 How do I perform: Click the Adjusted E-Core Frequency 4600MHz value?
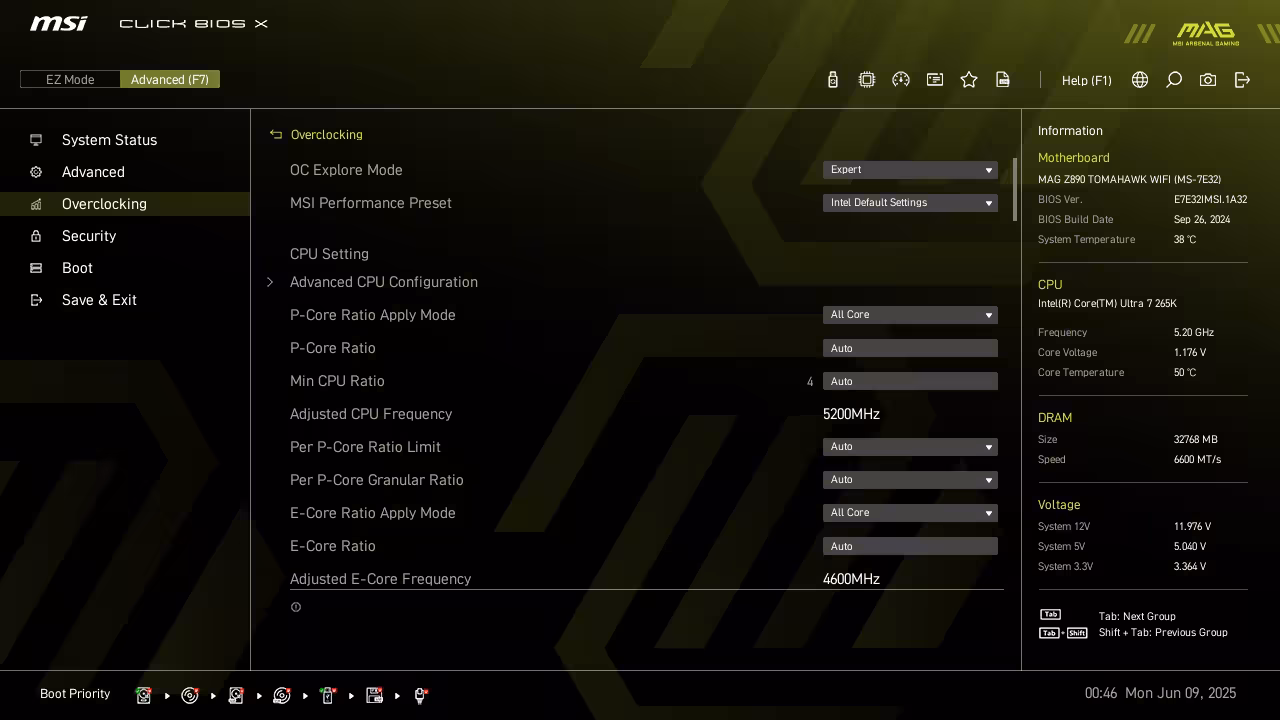[851, 579]
